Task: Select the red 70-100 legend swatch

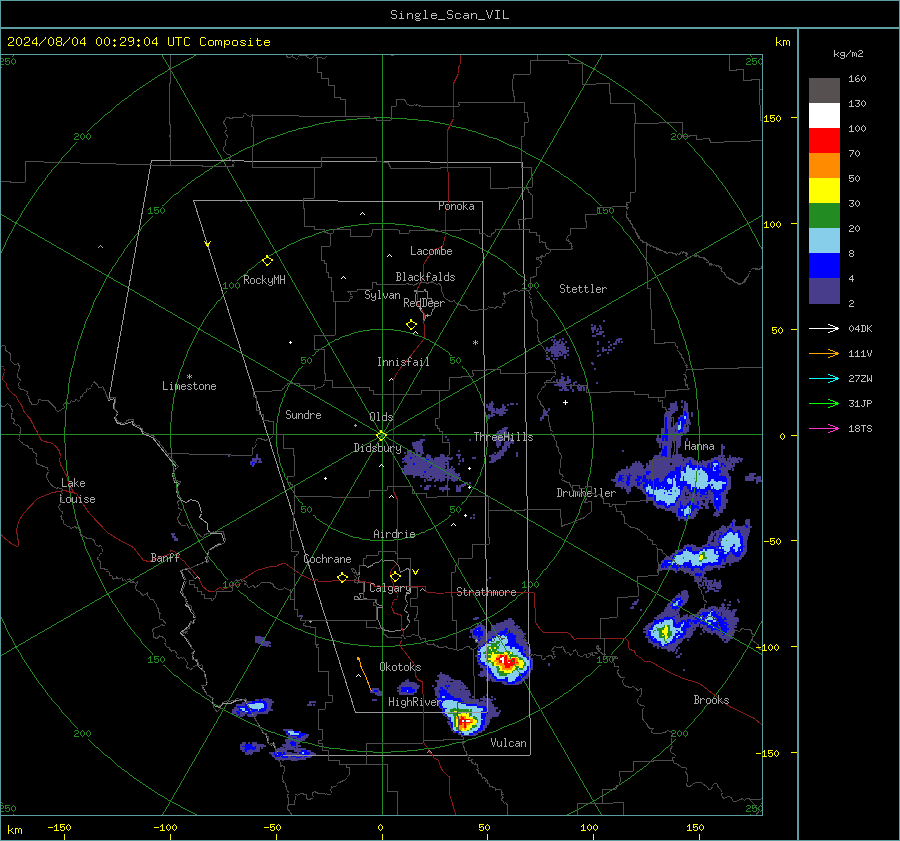Action: pyautogui.click(x=824, y=141)
